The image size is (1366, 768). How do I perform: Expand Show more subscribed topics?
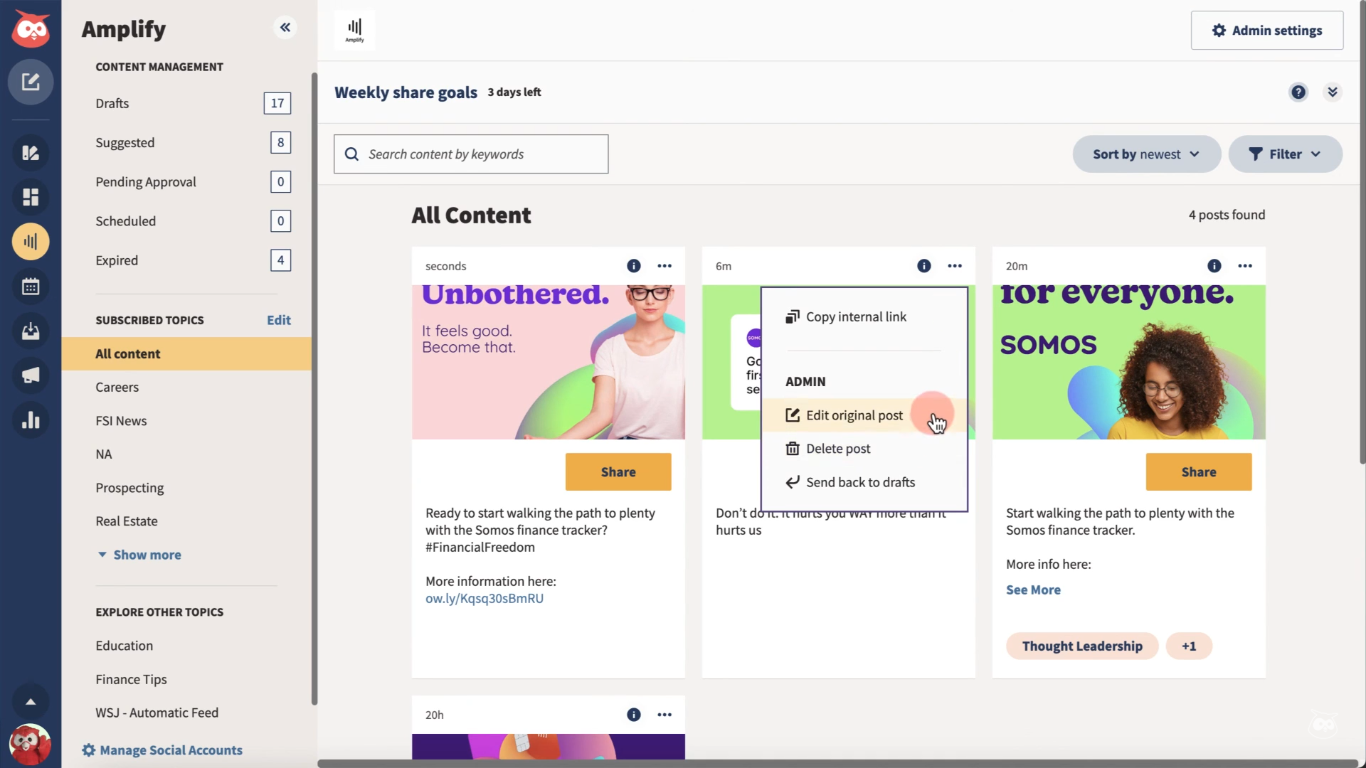pyautogui.click(x=139, y=555)
